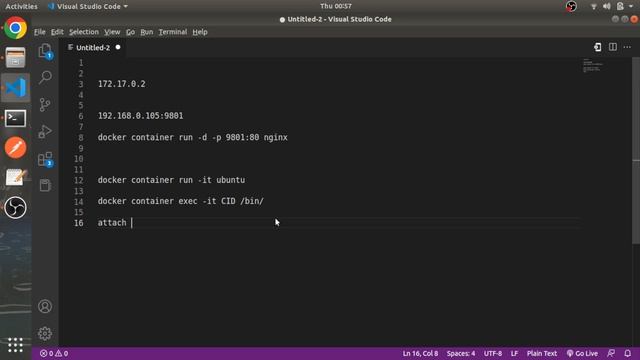Open Postman from the dock

click(x=16, y=147)
